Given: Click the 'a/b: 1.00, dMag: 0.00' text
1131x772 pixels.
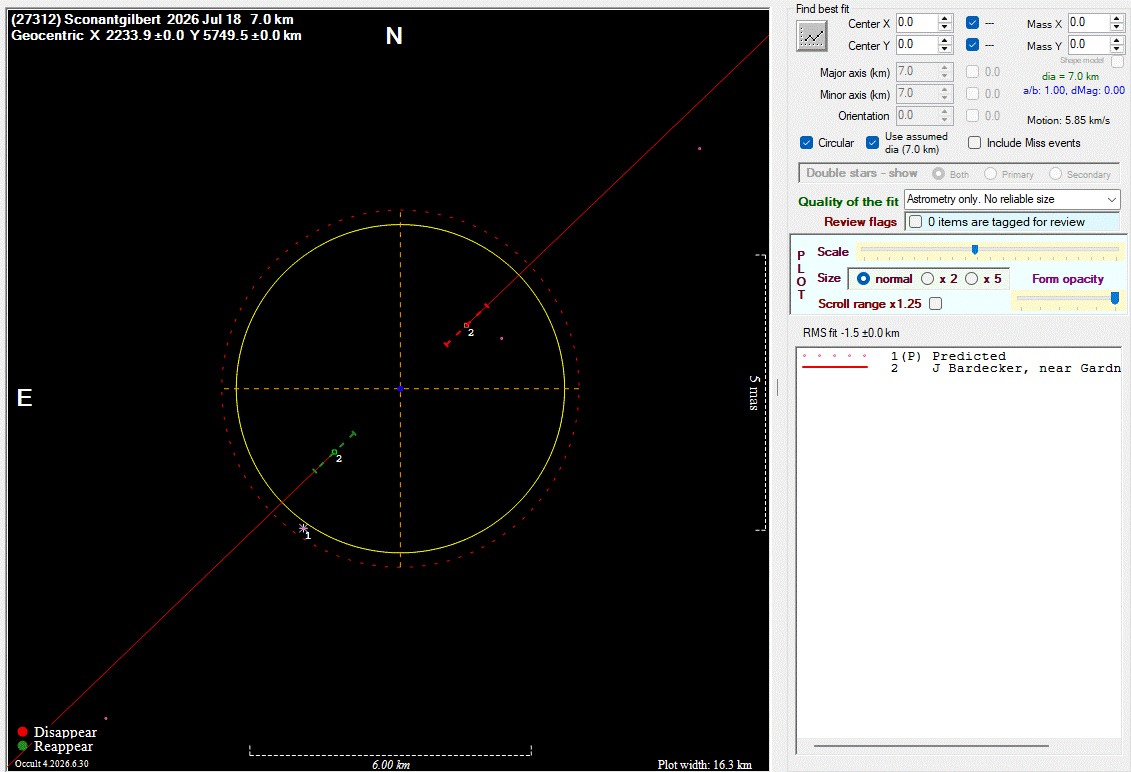Looking at the screenshot, I should click(1073, 90).
